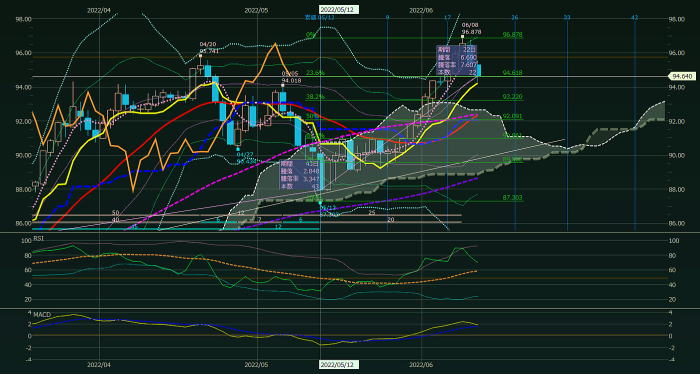Click the 2022/06 date label below MACD panel
Viewport: 700px width, 374px height.
point(421,365)
